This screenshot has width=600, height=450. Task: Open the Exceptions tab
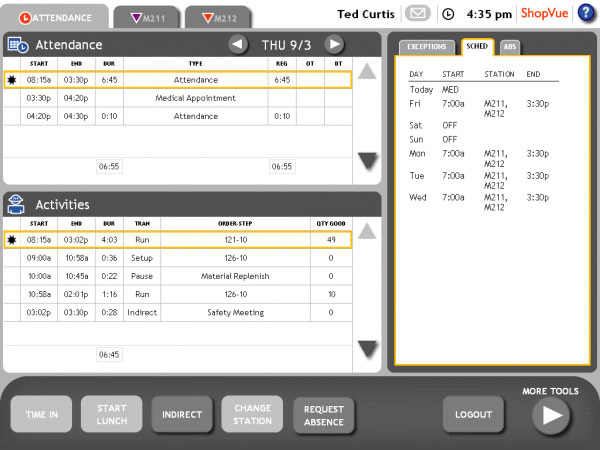point(426,46)
